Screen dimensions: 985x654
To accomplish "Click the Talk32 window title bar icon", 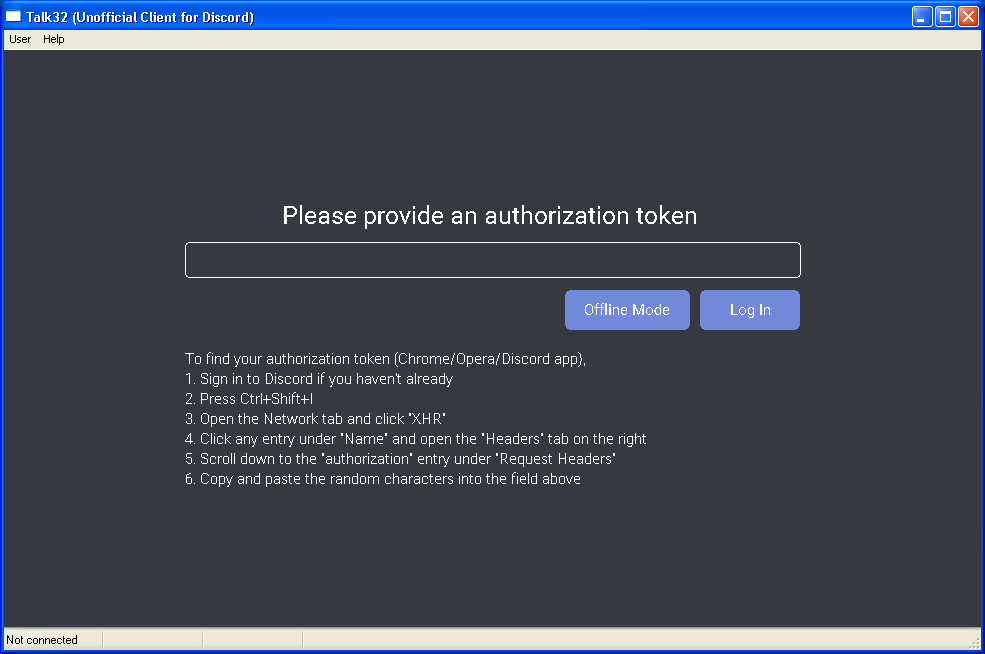I will [13, 17].
